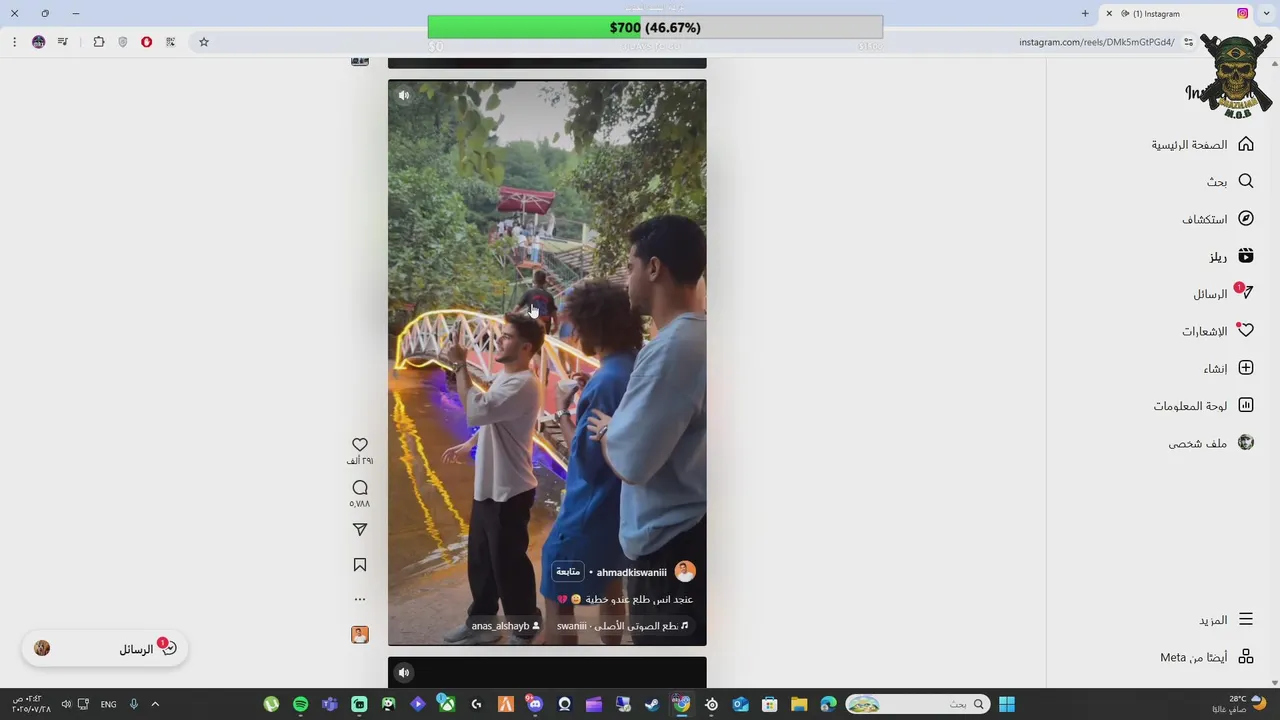Viewport: 1280px width, 720px height.
Task: Save the reel with bookmark icon
Action: (360, 565)
